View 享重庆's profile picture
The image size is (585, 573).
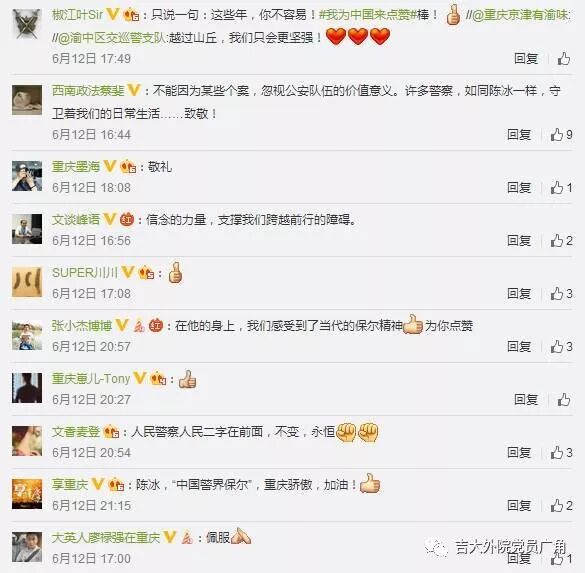pos(27,494)
